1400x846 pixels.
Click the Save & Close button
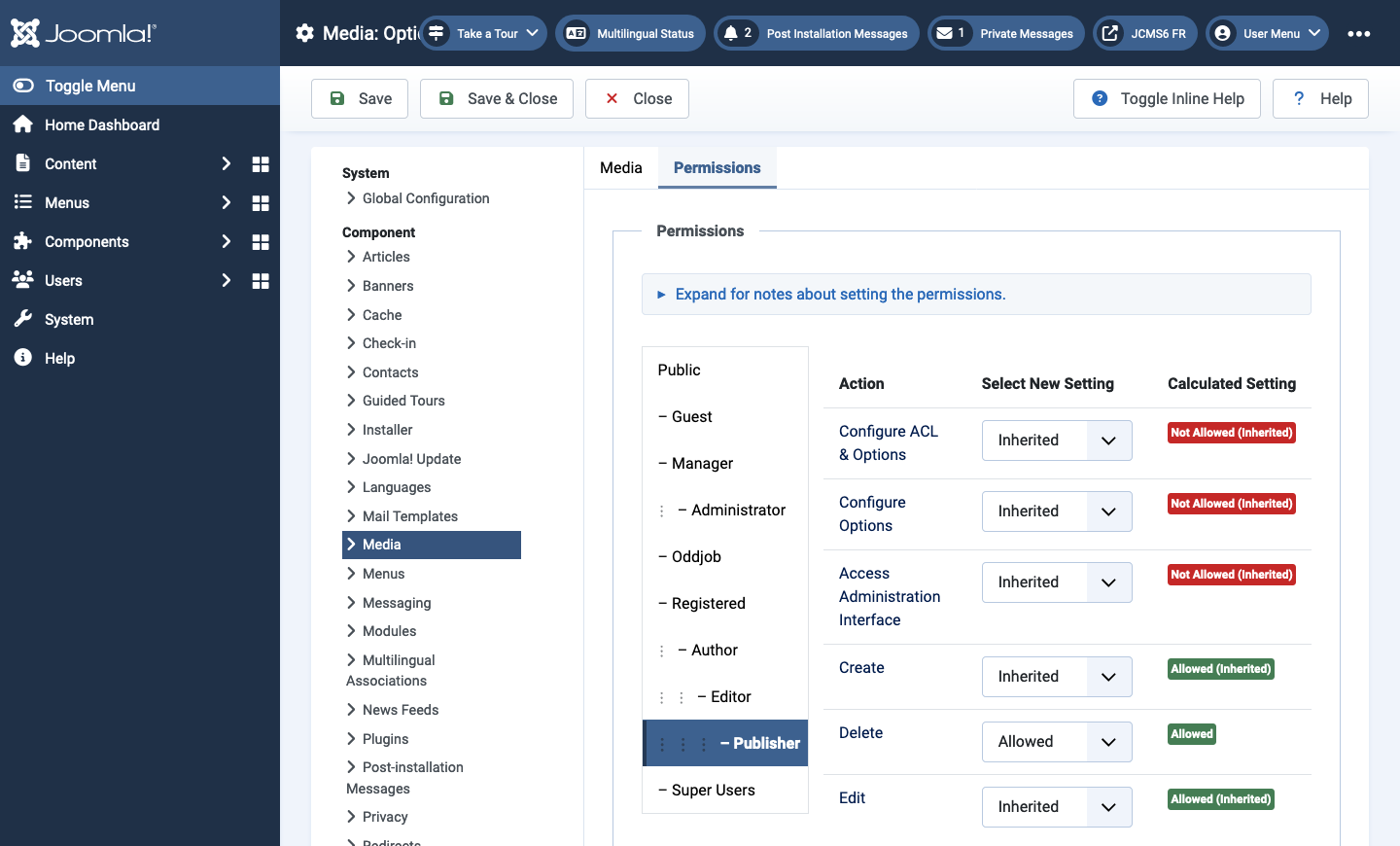(497, 98)
